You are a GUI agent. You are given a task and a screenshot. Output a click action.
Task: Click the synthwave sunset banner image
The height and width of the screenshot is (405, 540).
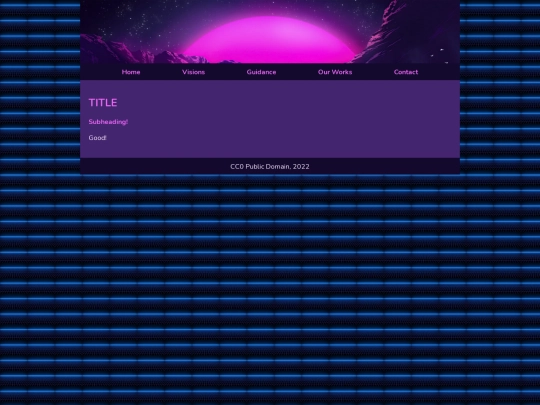tap(270, 32)
